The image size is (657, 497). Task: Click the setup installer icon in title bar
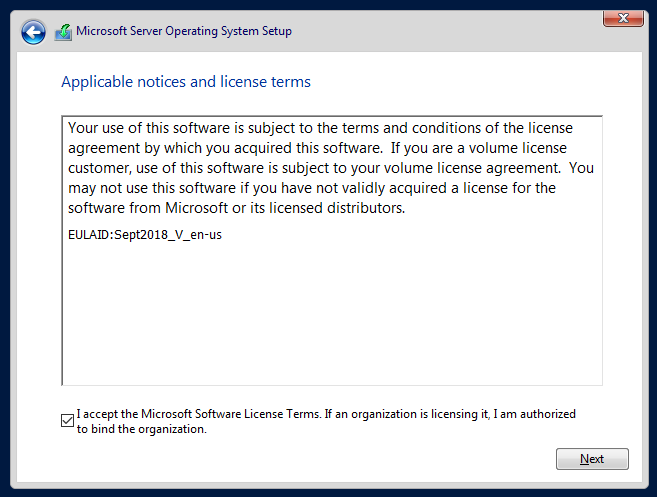[x=63, y=32]
